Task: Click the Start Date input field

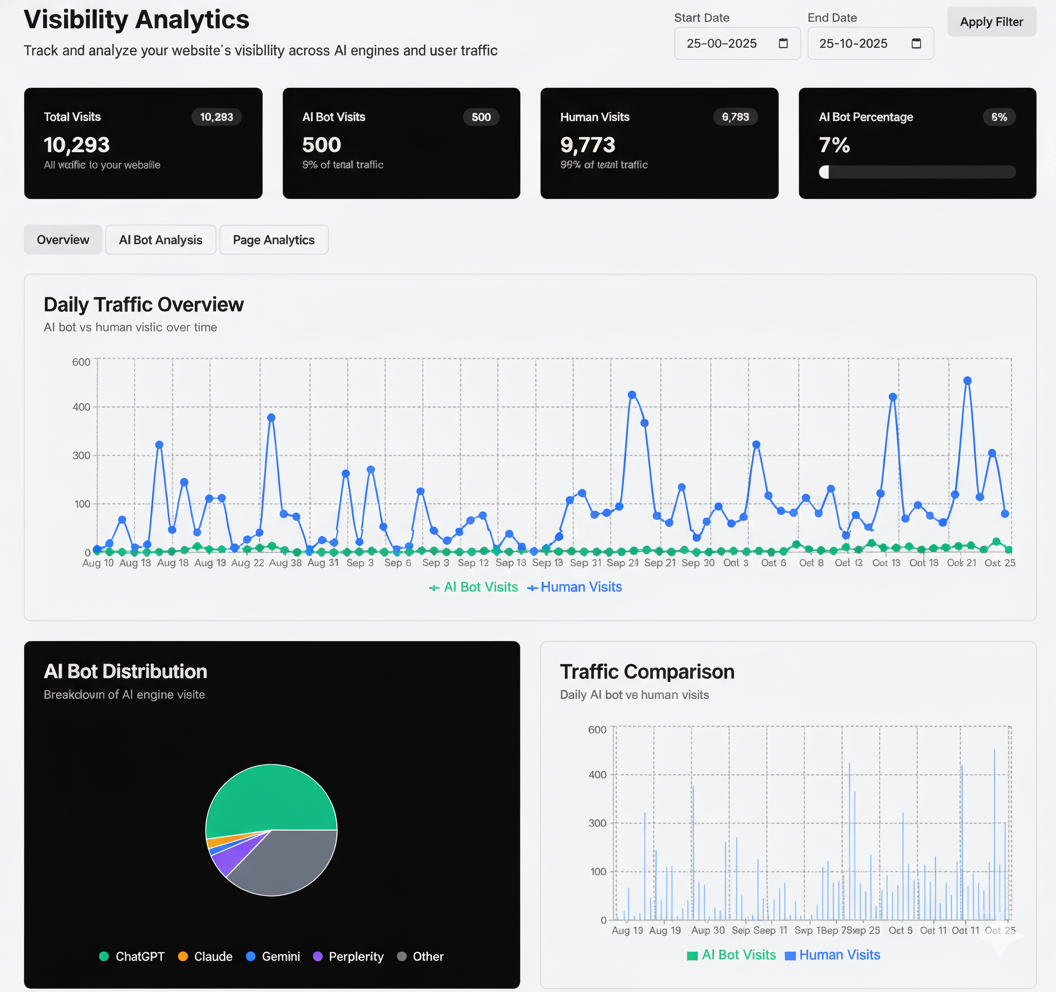Action: (723, 44)
